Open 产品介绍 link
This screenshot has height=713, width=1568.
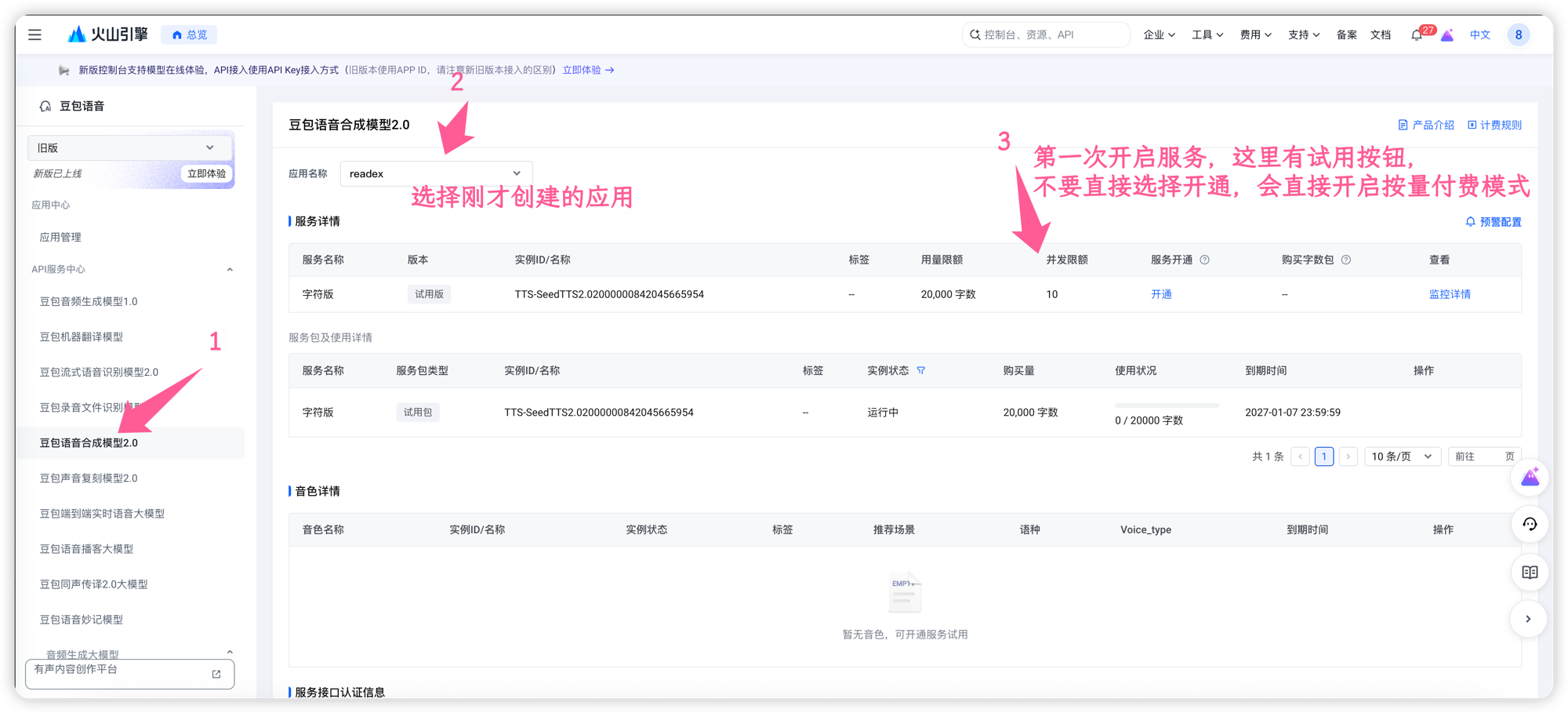1426,125
